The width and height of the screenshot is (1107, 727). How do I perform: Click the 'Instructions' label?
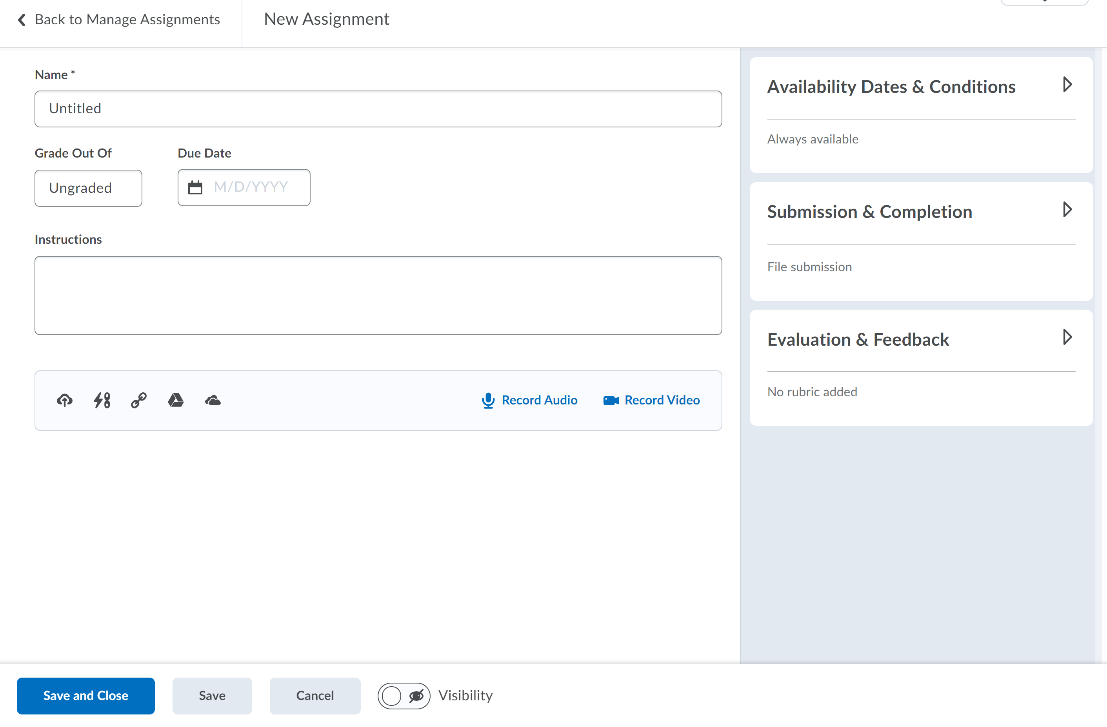coord(68,240)
